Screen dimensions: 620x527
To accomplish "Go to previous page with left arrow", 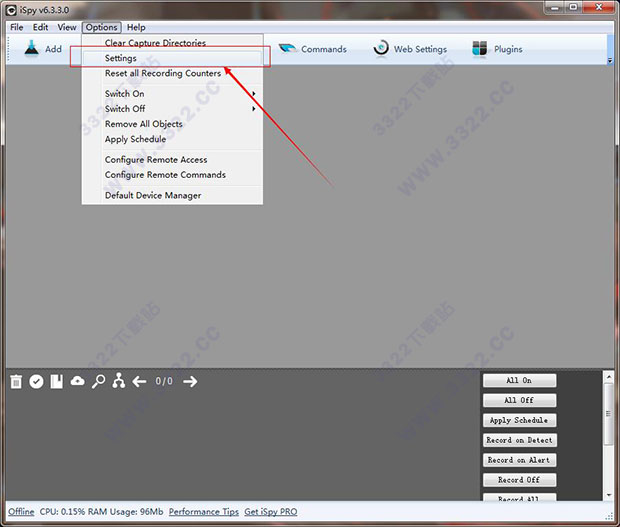I will (x=139, y=382).
